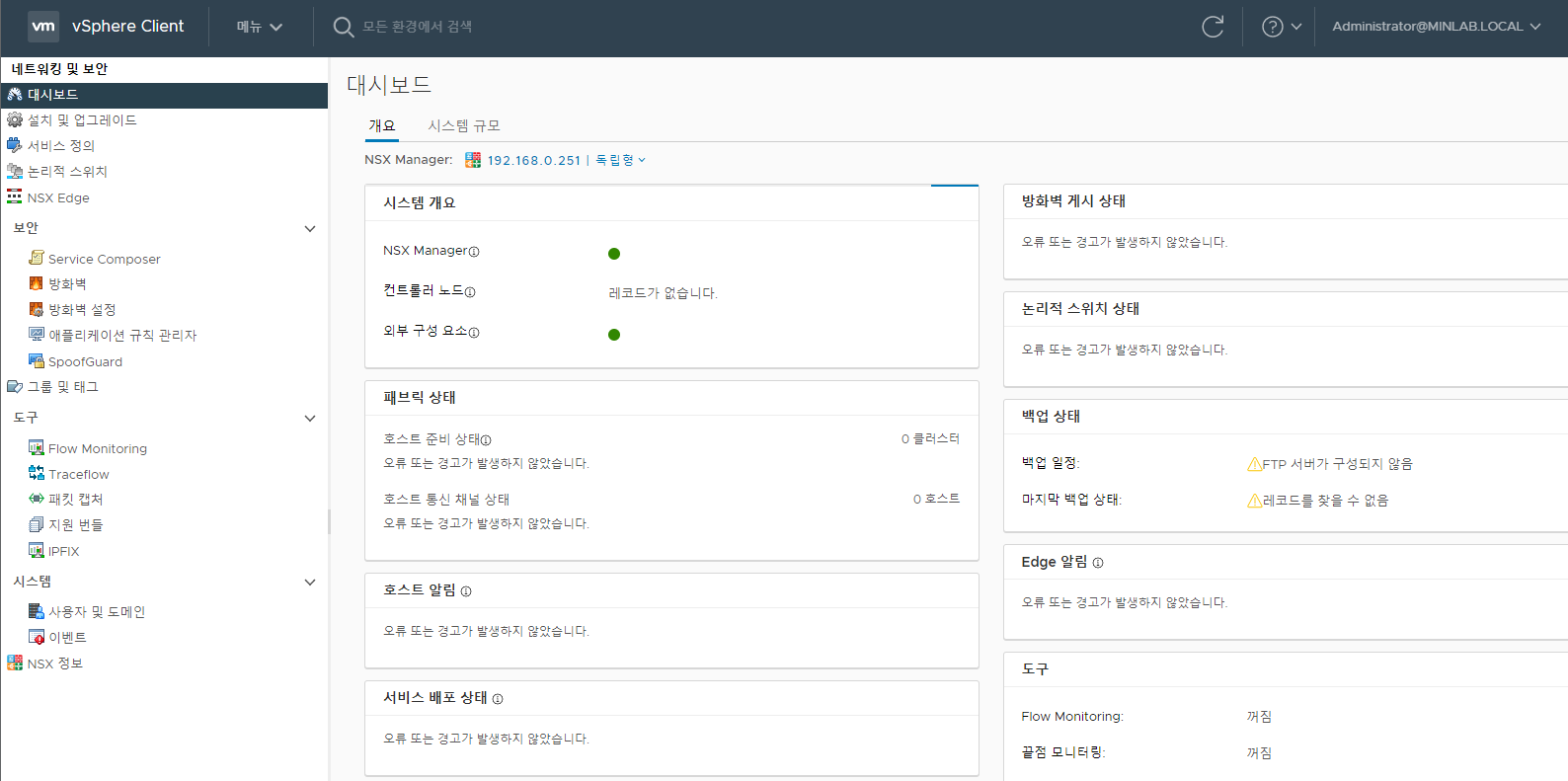Switch to the 개요 tab

[382, 125]
